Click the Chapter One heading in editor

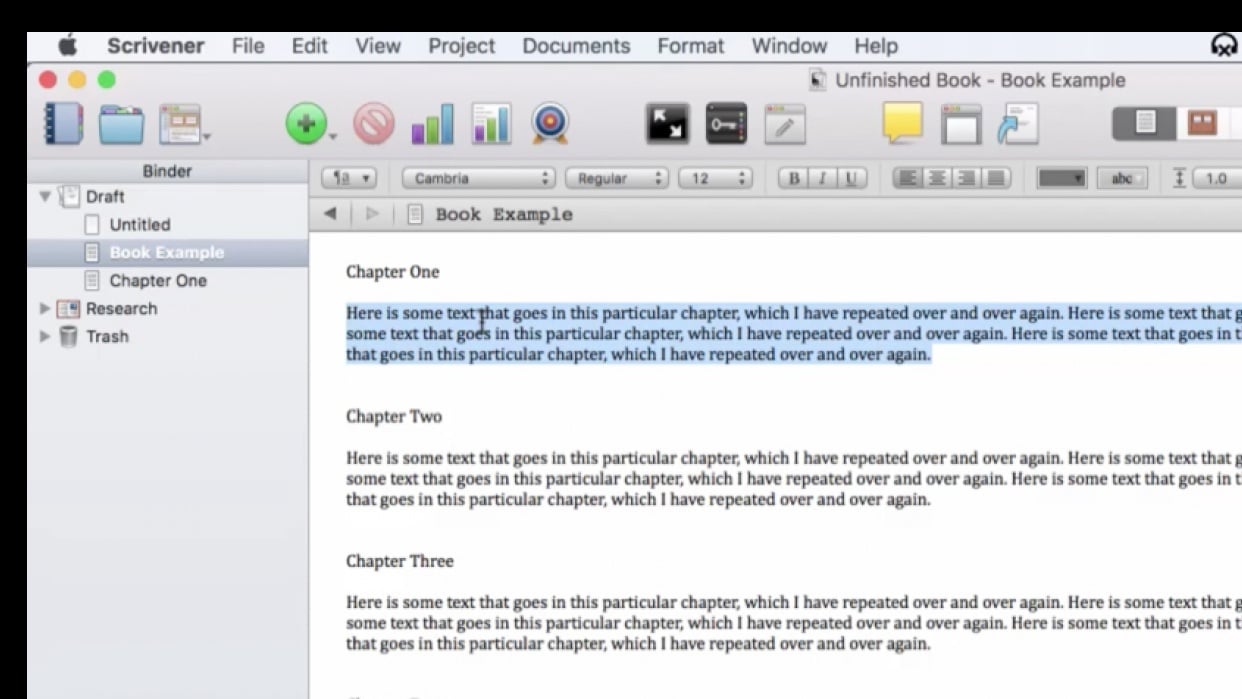(393, 272)
